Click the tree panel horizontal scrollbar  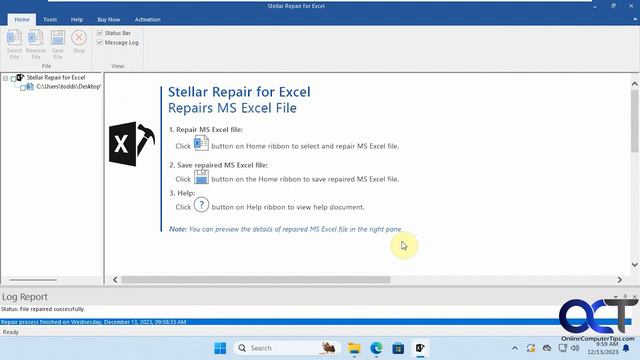coord(33,280)
